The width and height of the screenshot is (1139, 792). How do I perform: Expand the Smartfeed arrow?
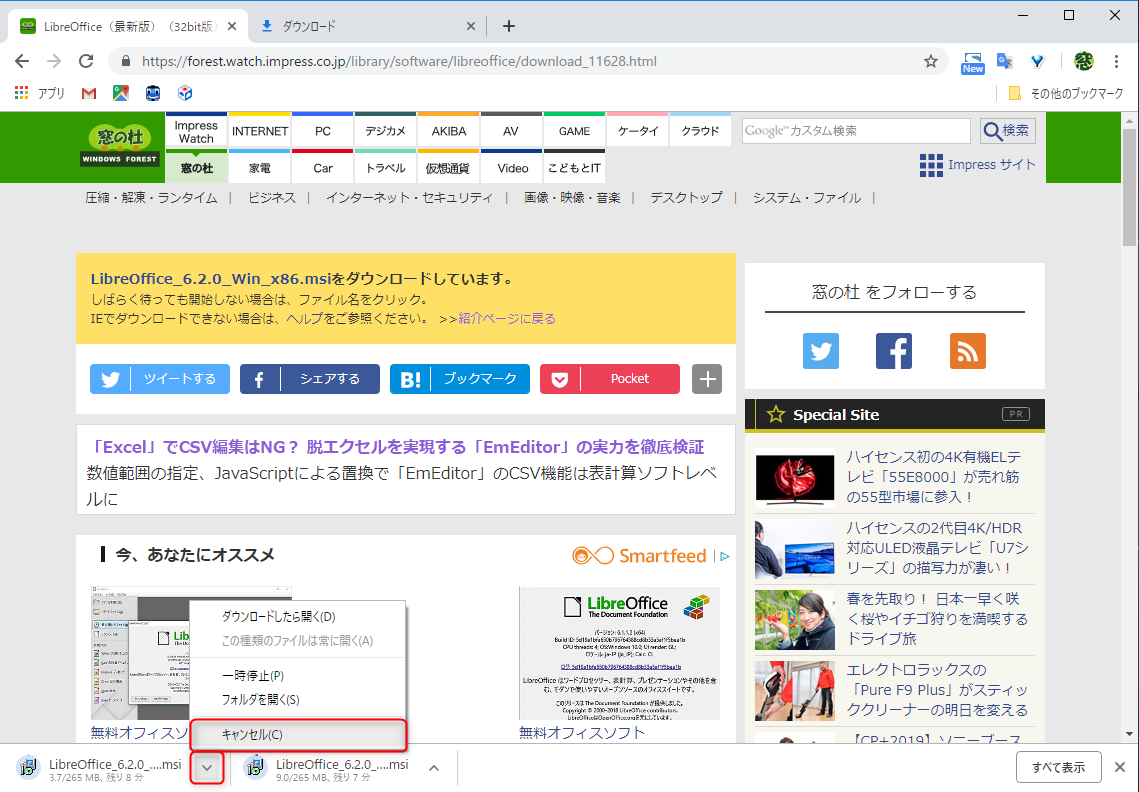(724, 555)
